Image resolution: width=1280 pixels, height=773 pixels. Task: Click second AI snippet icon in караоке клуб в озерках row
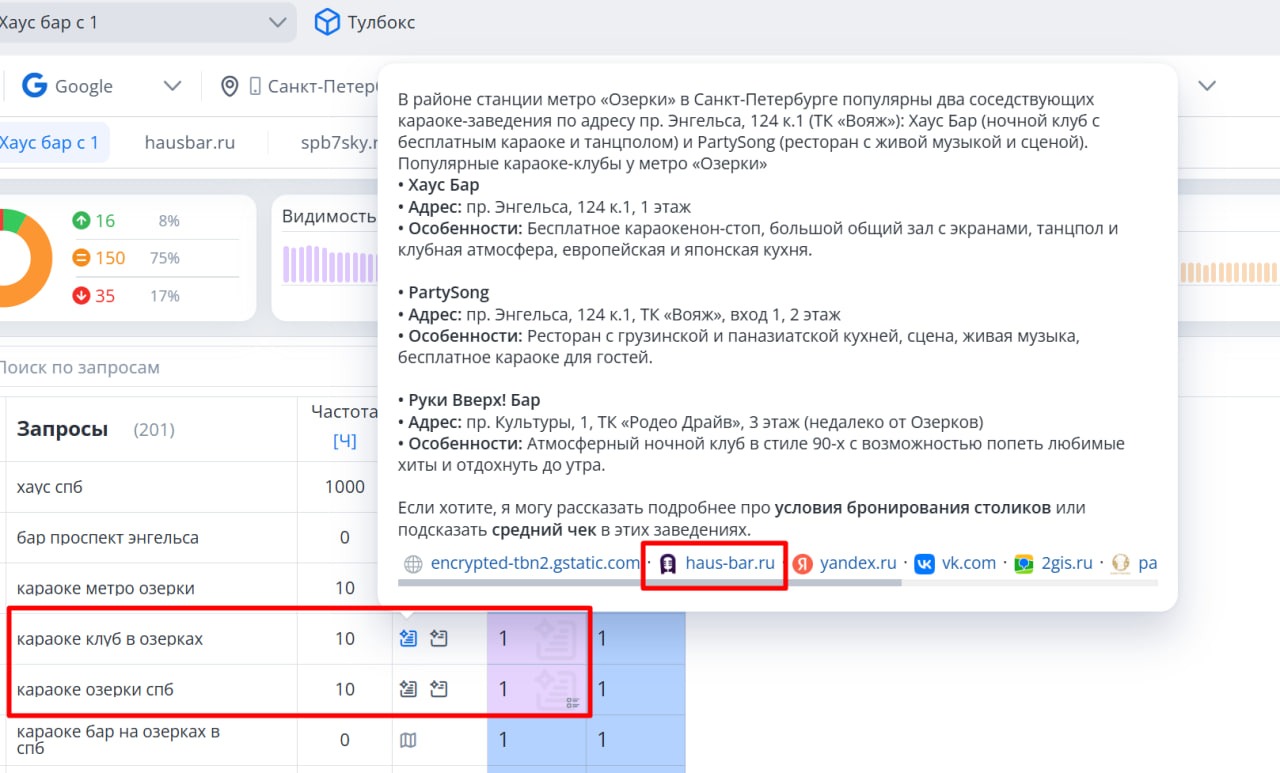coord(439,638)
